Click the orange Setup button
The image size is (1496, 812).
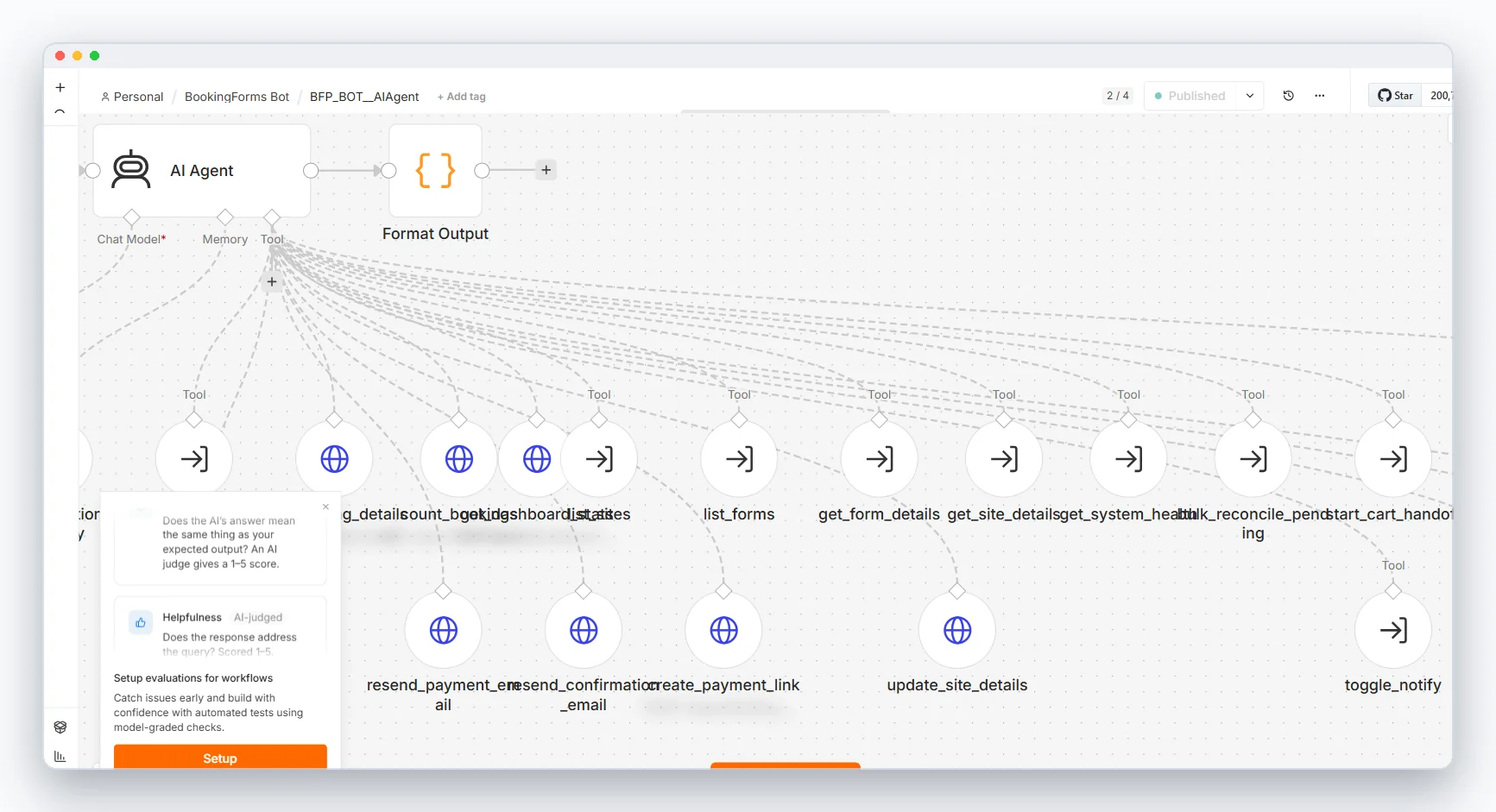pos(220,757)
